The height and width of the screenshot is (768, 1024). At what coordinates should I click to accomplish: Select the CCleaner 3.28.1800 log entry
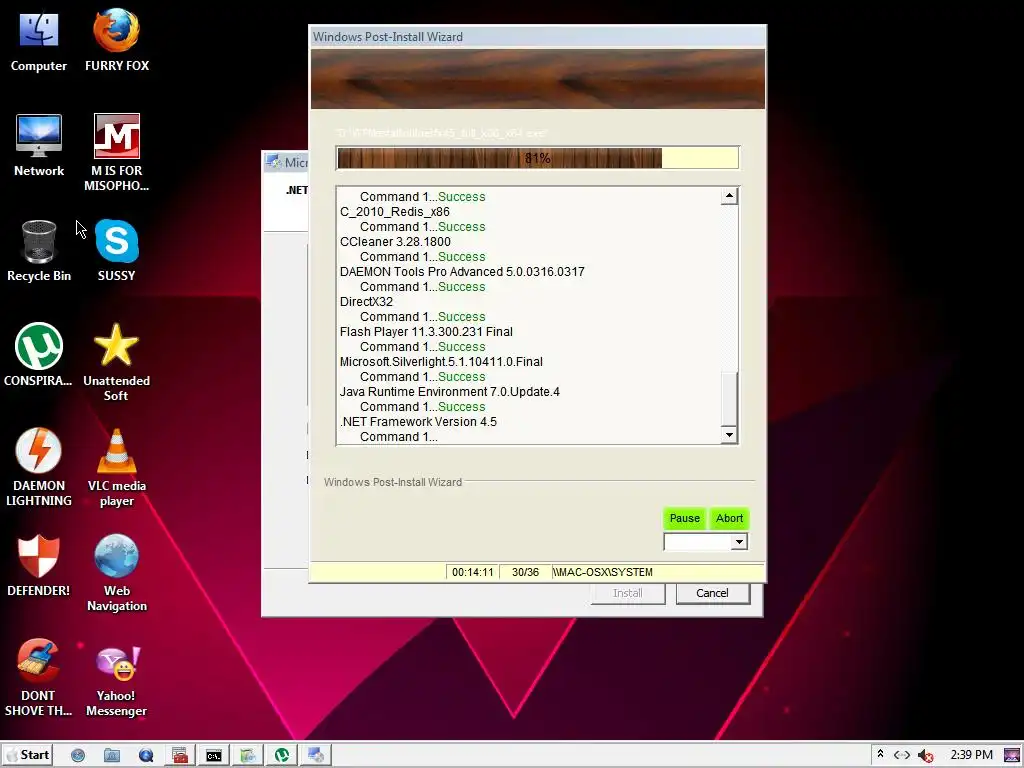pyautogui.click(x=395, y=242)
